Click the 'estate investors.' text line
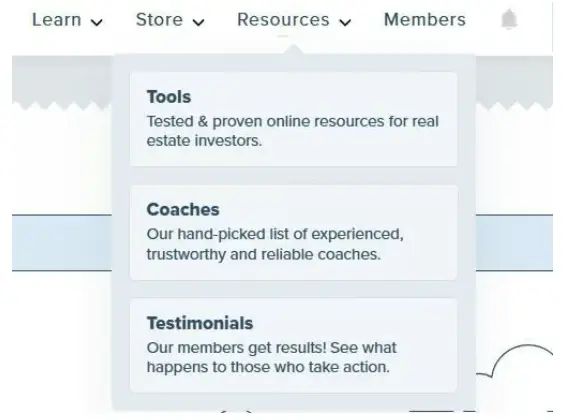This screenshot has width=565, height=420. 204,141
